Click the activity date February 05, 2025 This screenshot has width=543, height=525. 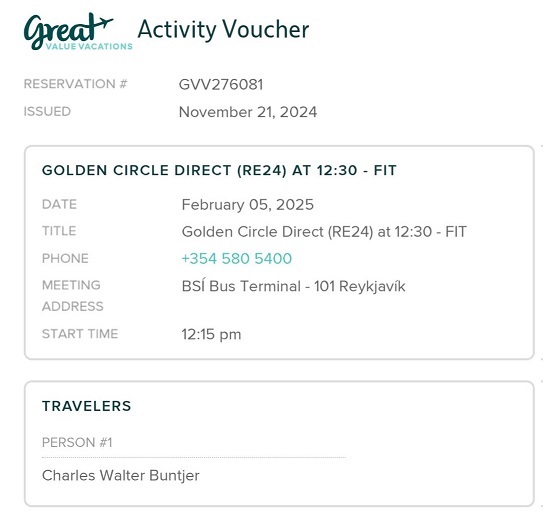248,205
